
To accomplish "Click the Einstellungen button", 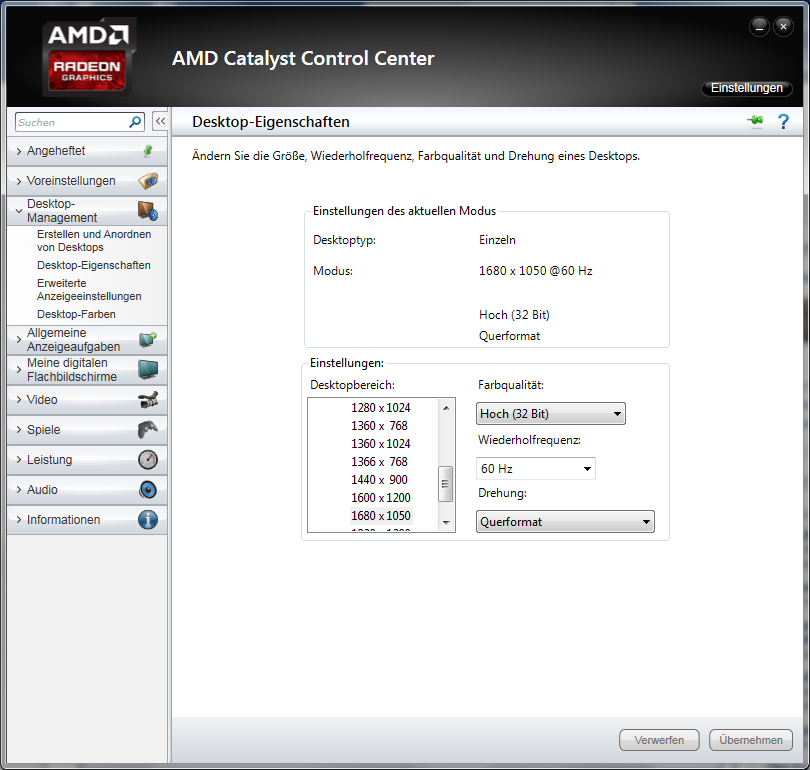I will click(x=746, y=88).
